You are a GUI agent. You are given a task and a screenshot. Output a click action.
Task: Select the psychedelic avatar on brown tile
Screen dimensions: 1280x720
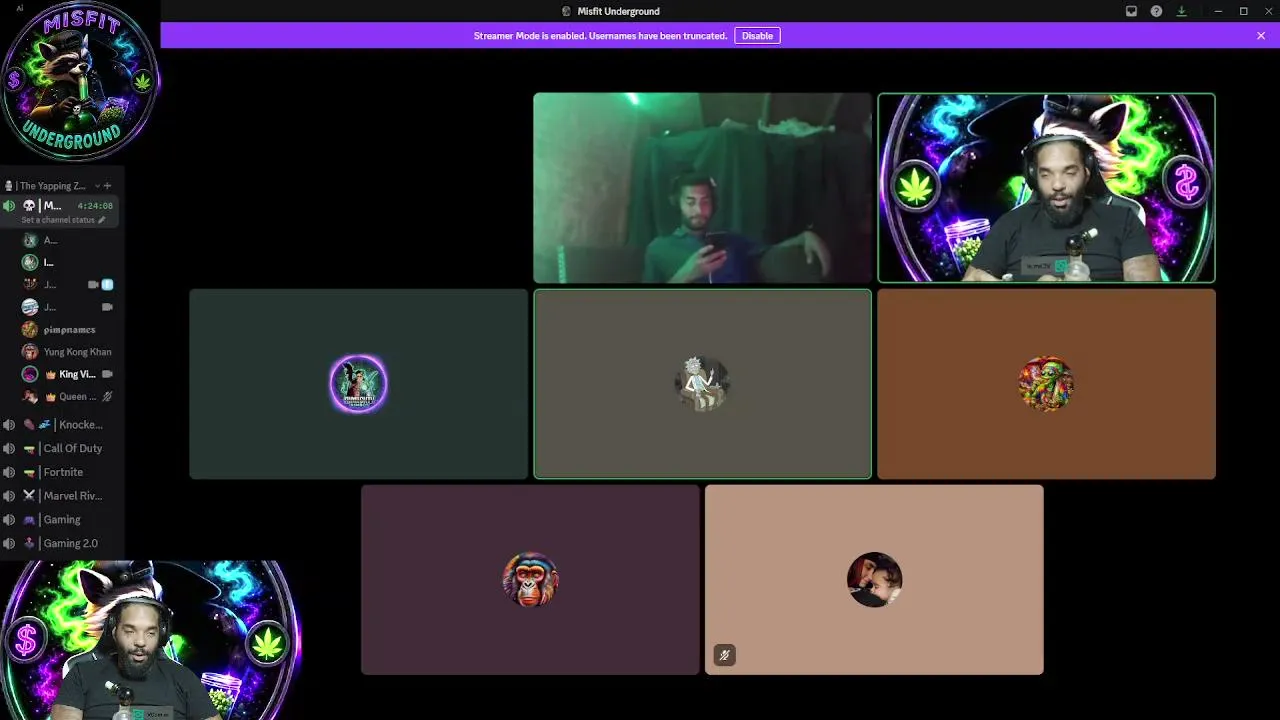coord(1046,384)
